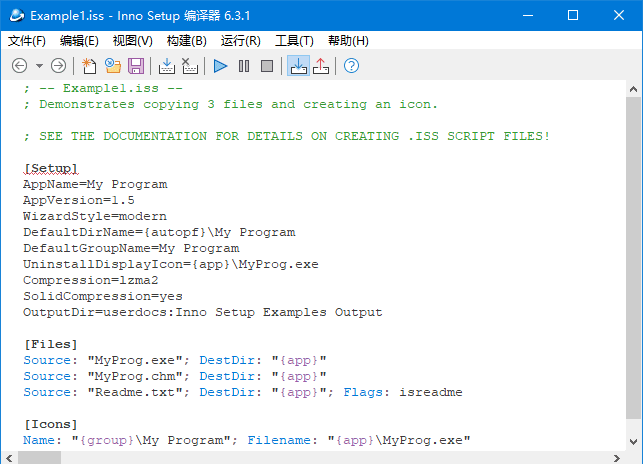Open an existing script file icon
Image resolution: width=643 pixels, height=464 pixels.
tap(113, 66)
